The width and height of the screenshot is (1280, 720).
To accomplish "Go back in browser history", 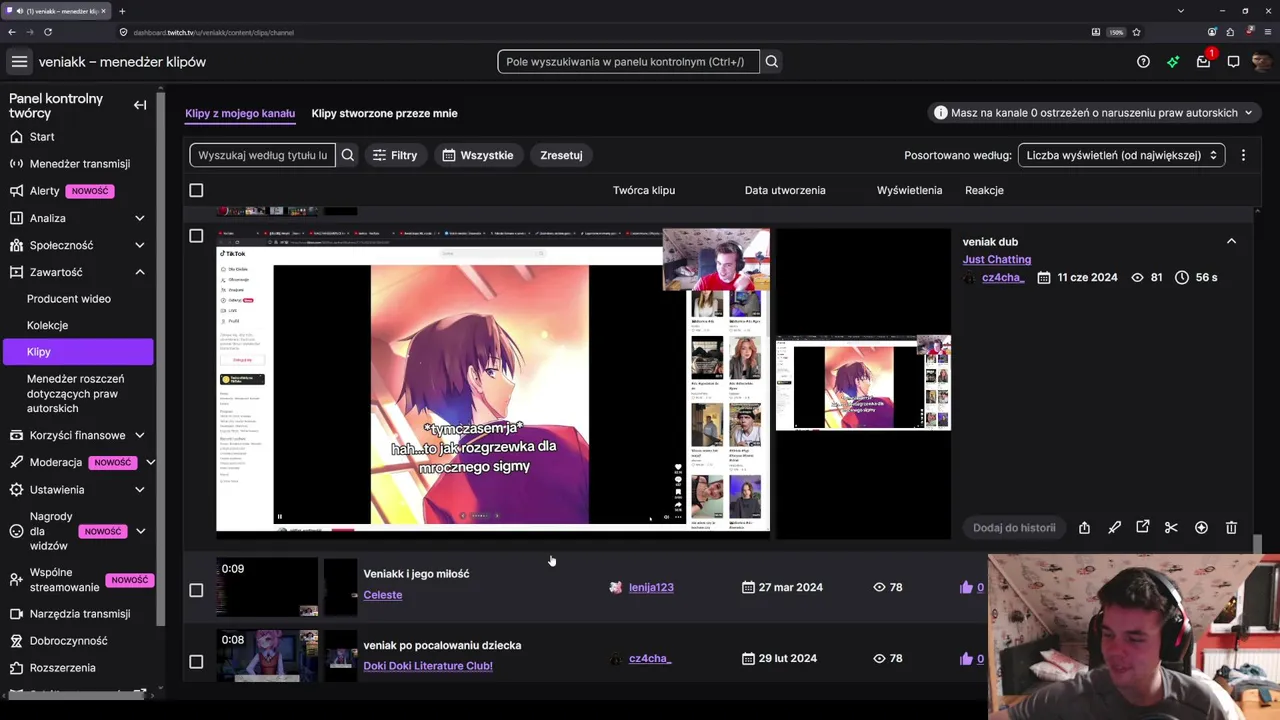I will point(12,32).
